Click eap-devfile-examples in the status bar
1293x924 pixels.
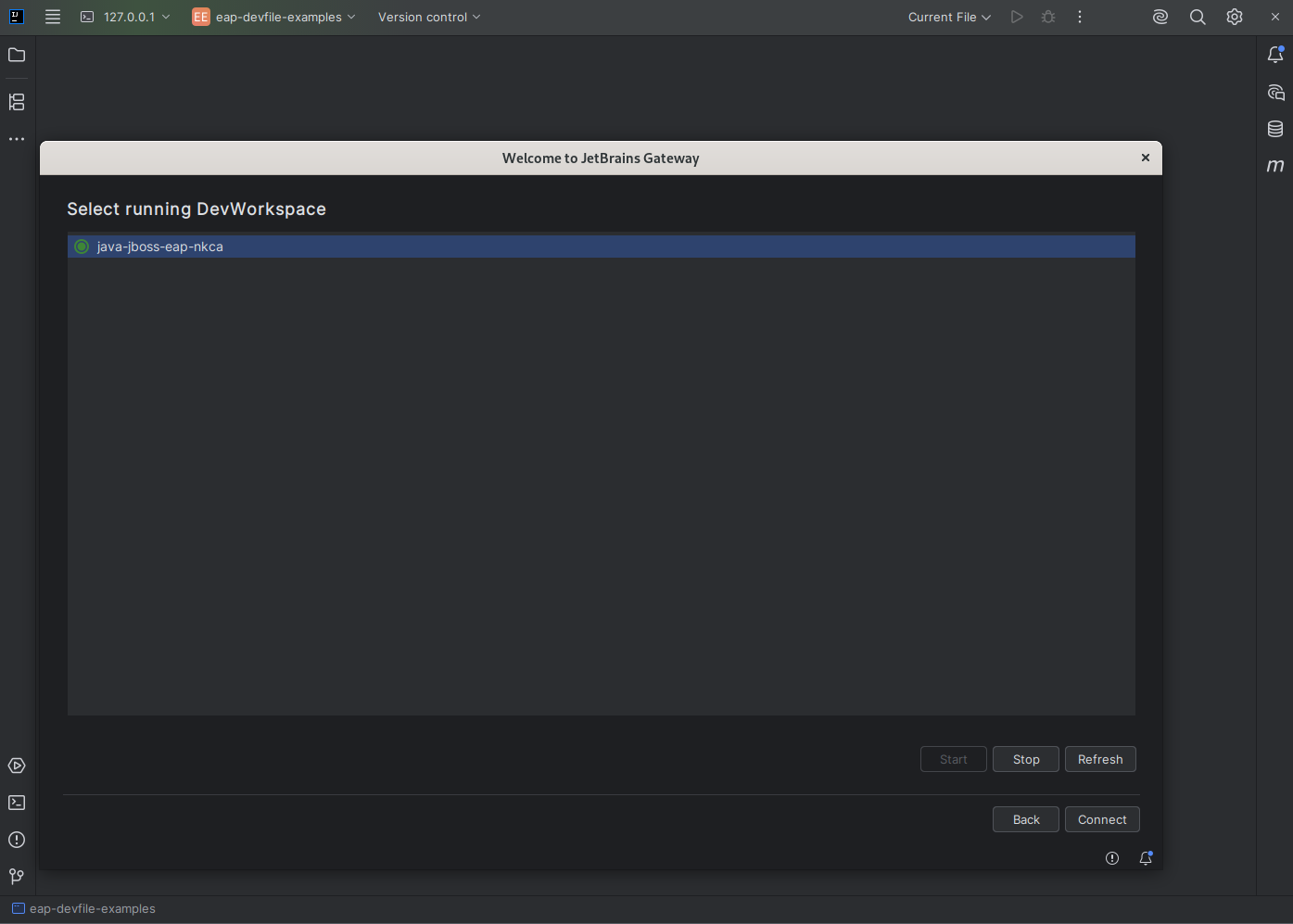tap(83, 909)
